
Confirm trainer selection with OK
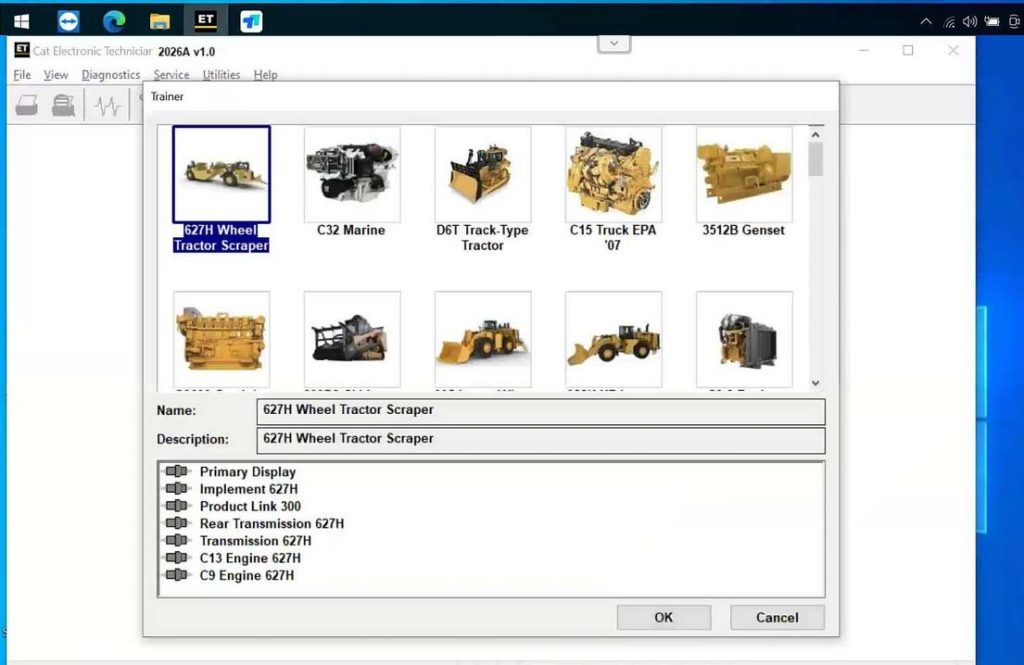[664, 617]
